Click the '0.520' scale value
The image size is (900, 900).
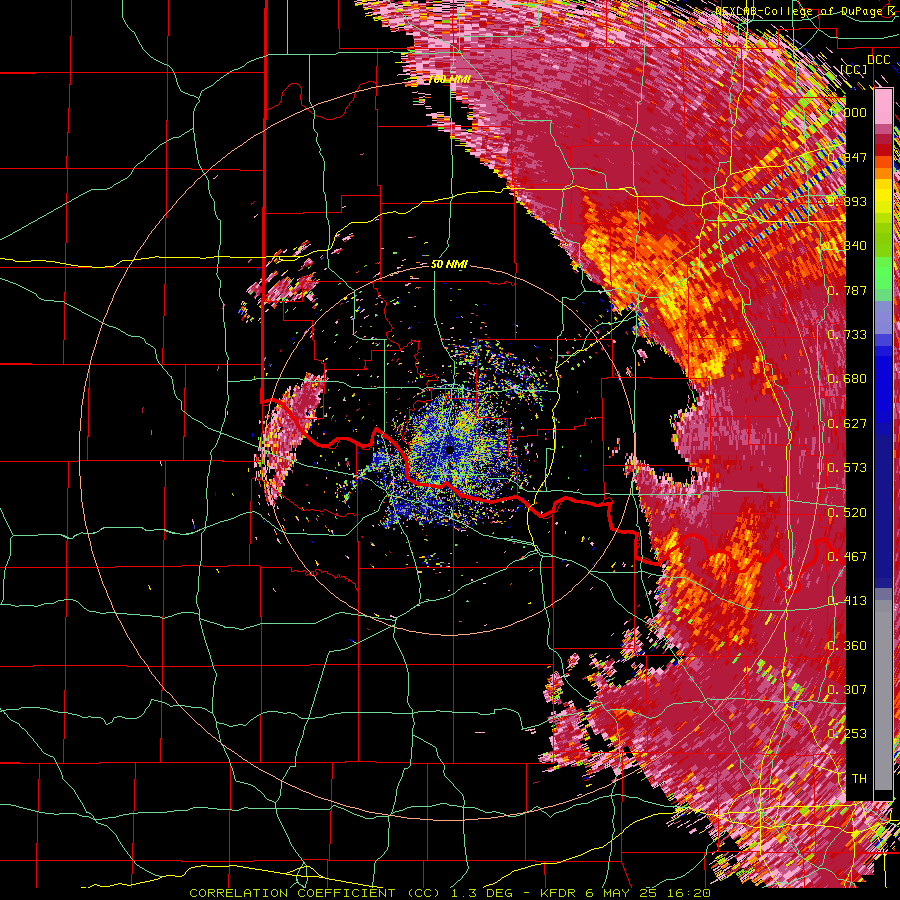pos(848,513)
